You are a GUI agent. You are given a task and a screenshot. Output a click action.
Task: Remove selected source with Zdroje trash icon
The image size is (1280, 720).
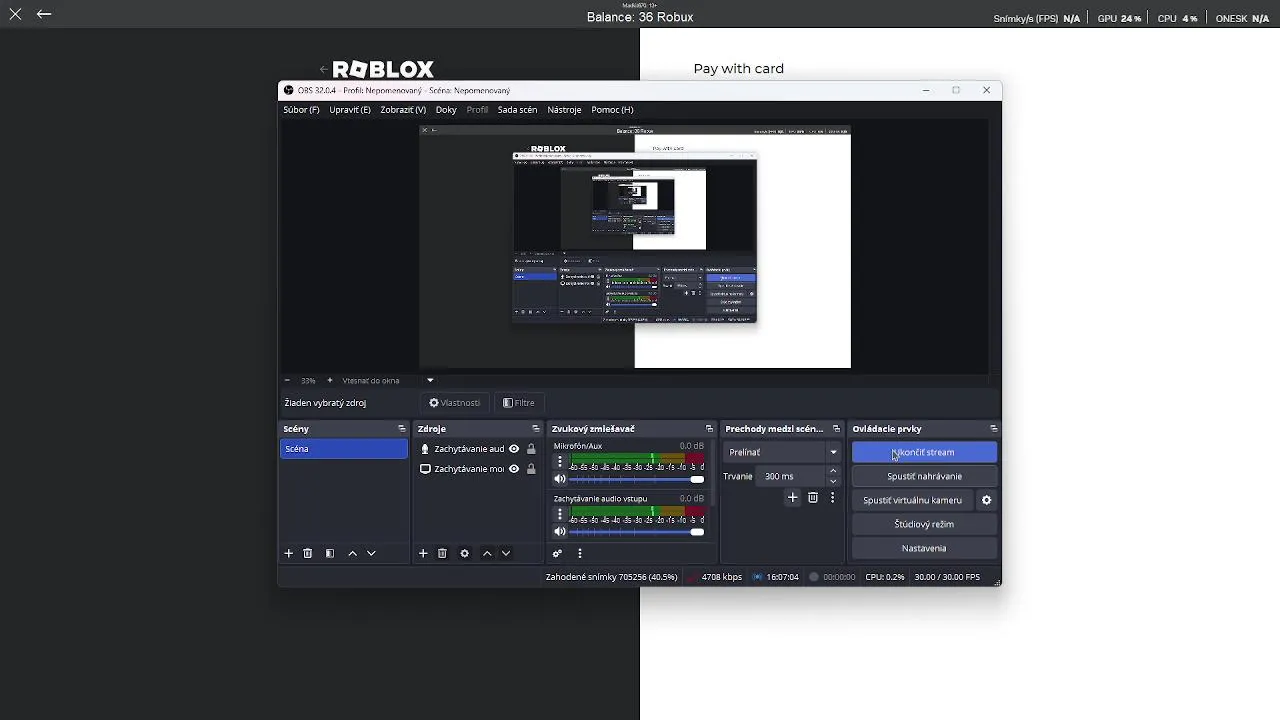[442, 553]
